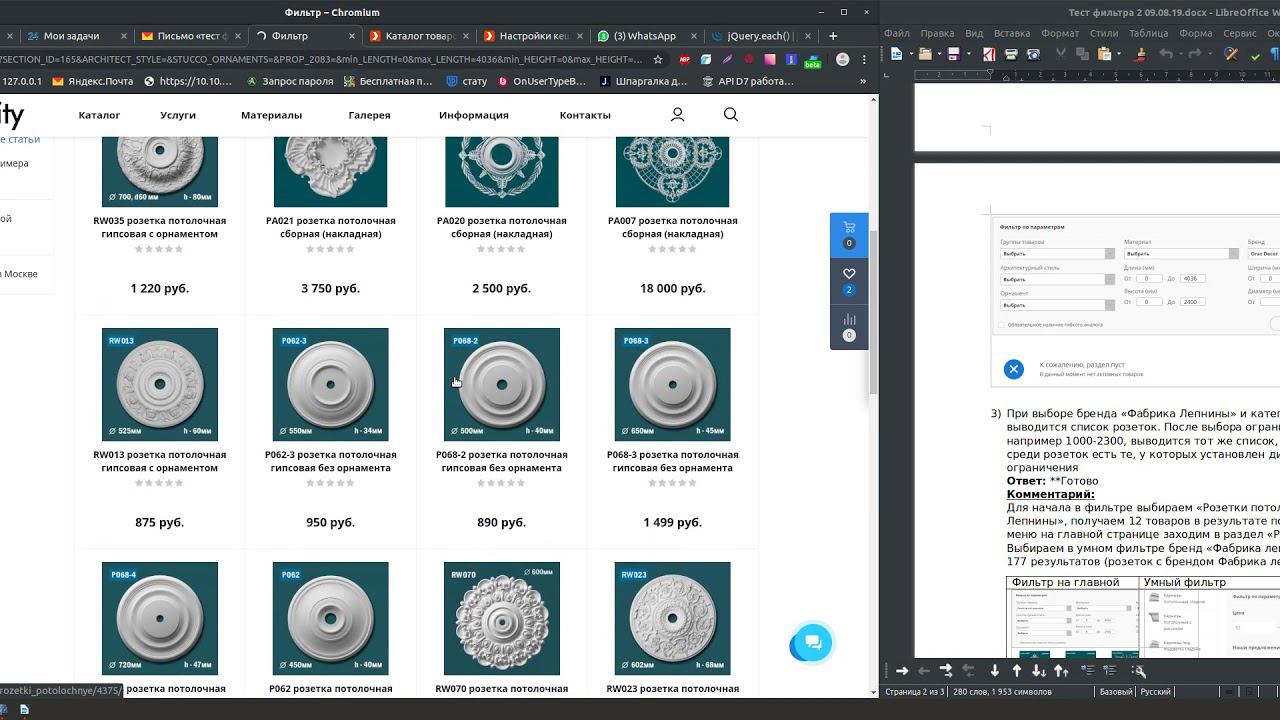The height and width of the screenshot is (720, 1280).
Task: Click the Move Down arrow in LibreOffice
Action: coord(994,671)
